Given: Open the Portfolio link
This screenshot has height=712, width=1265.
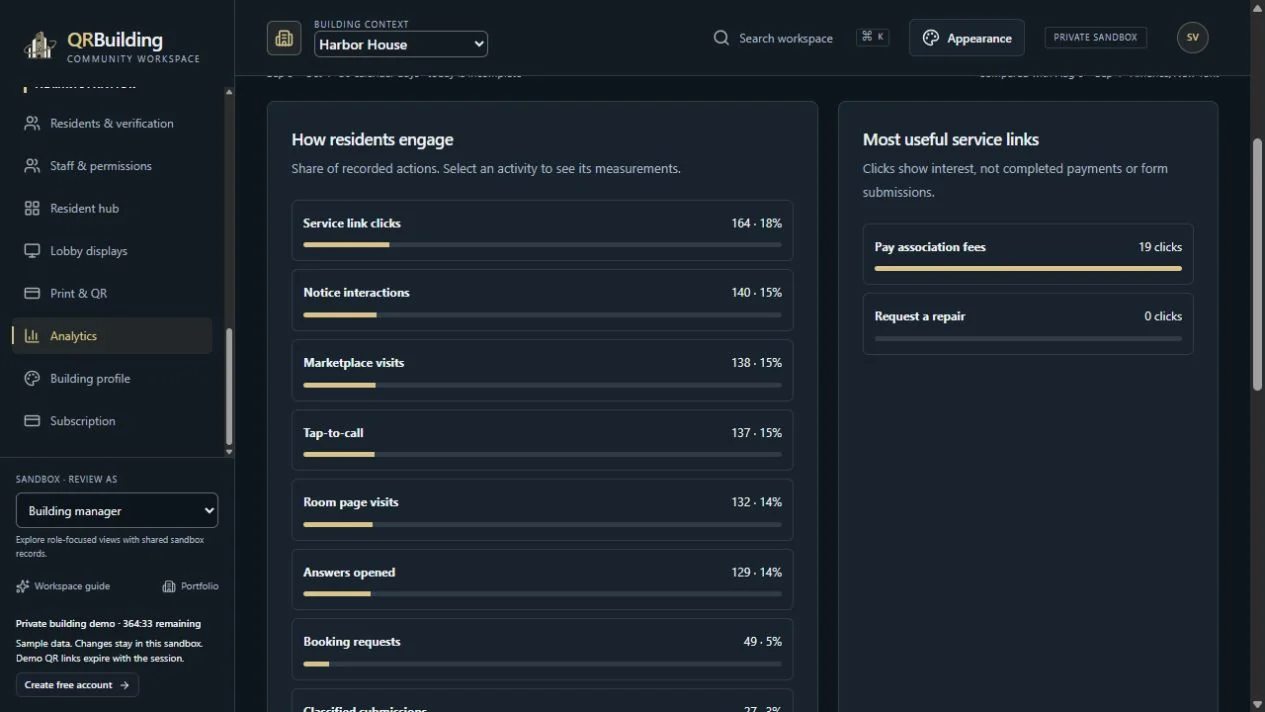Looking at the screenshot, I should [190, 586].
